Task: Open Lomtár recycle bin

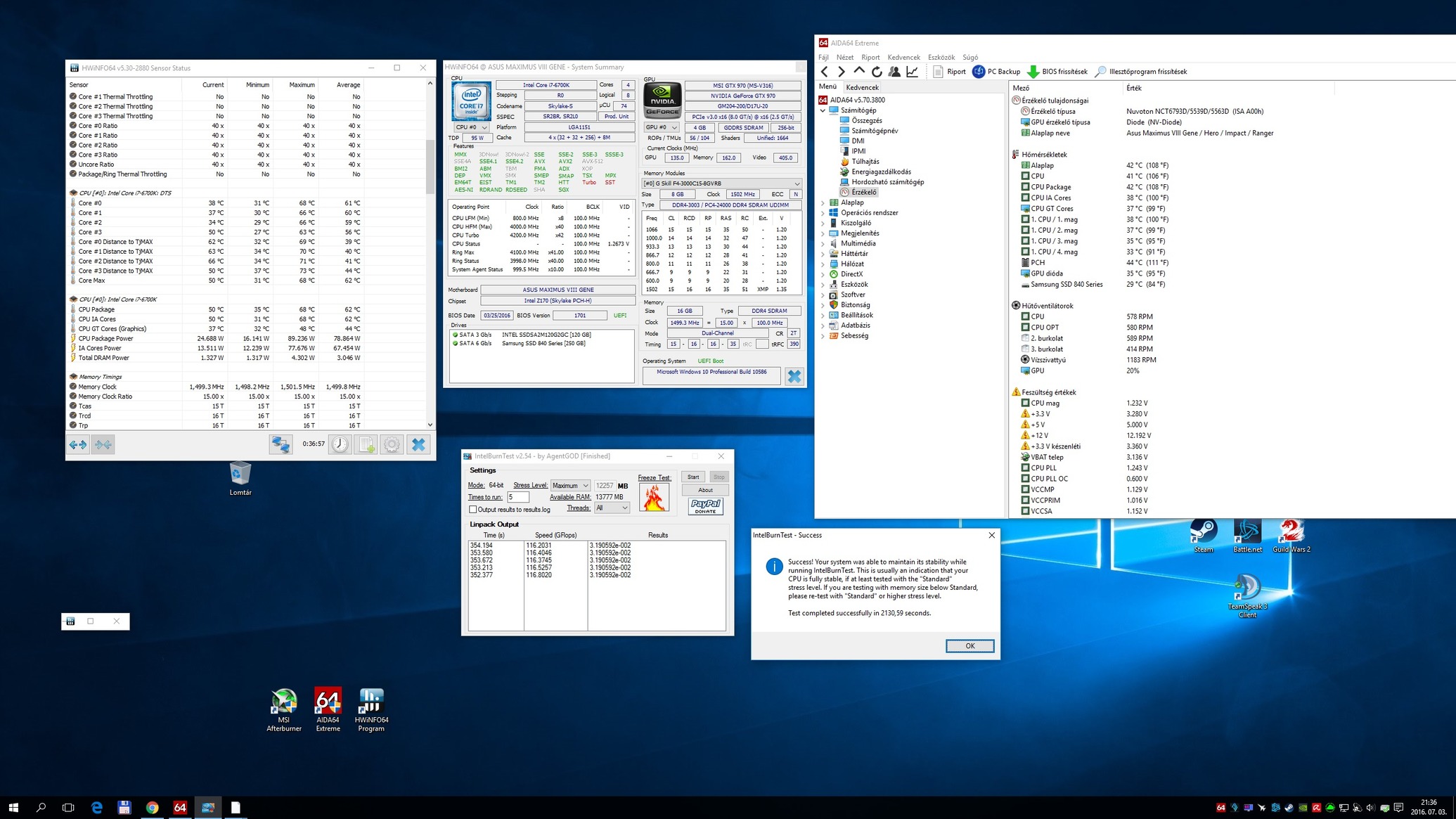Action: pos(240,478)
